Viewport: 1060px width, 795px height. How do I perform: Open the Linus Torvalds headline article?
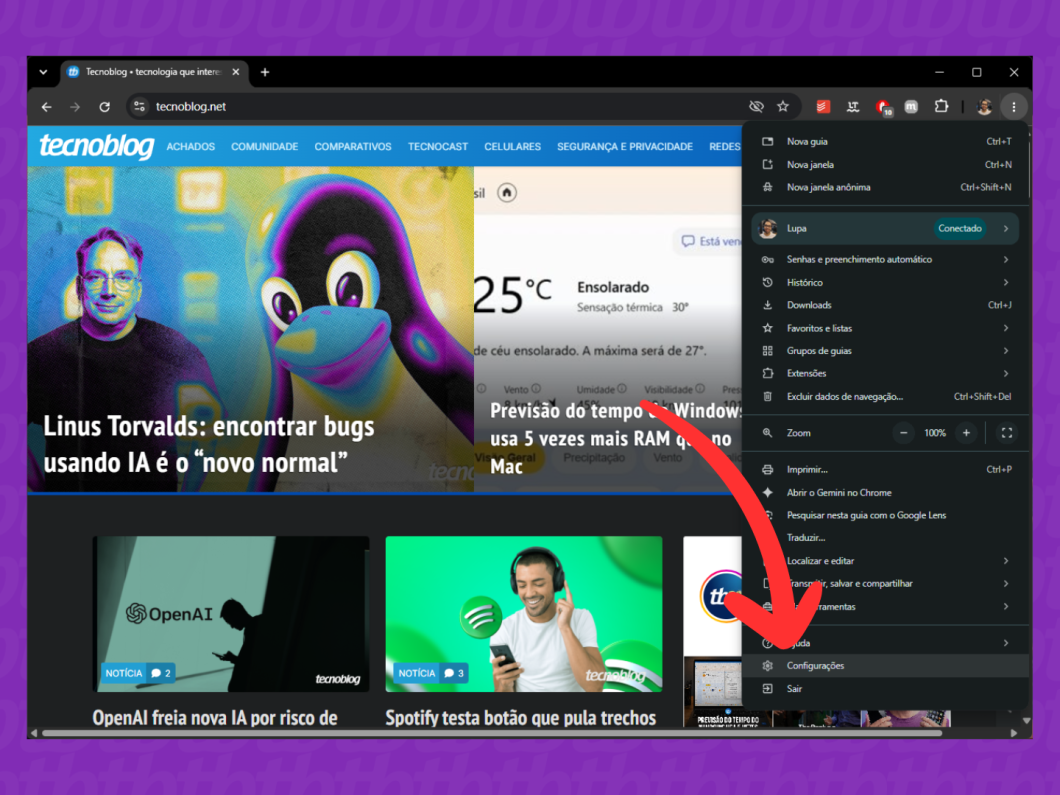[209, 445]
